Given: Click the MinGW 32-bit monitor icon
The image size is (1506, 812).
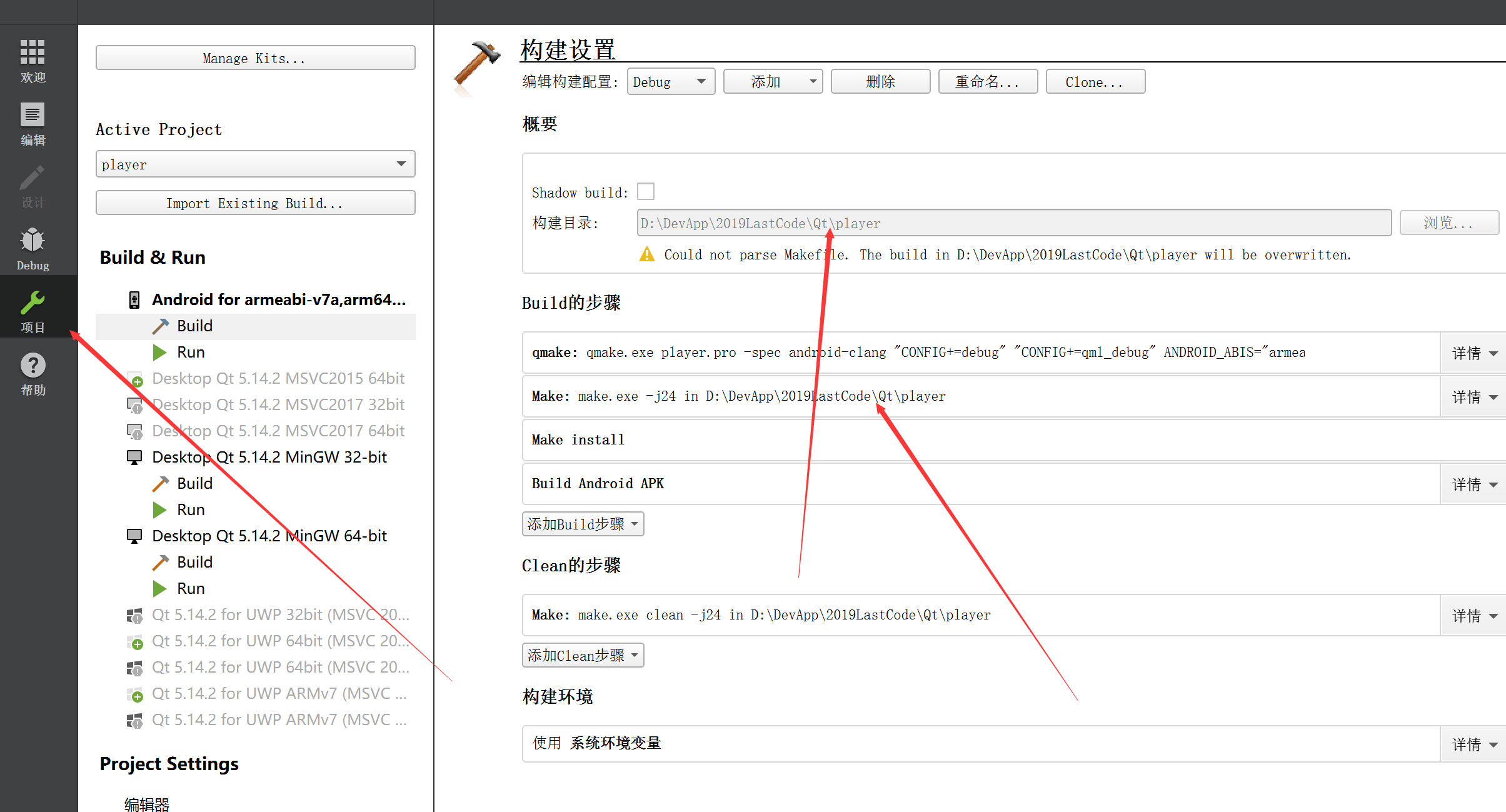Looking at the screenshot, I should [134, 458].
